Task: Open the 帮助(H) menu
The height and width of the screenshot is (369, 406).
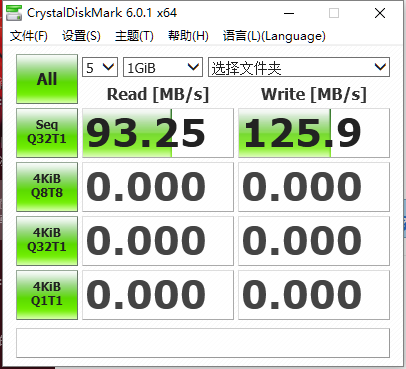Action: tap(188, 36)
